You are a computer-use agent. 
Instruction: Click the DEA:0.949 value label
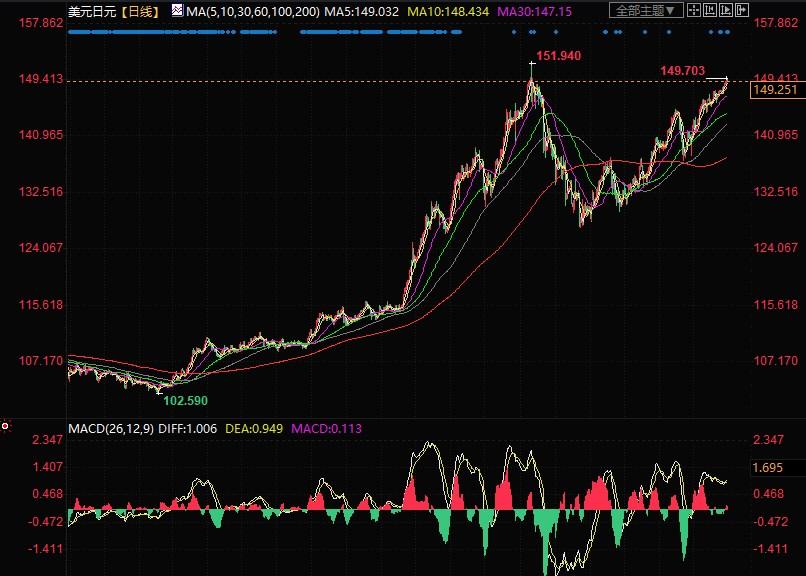point(257,429)
